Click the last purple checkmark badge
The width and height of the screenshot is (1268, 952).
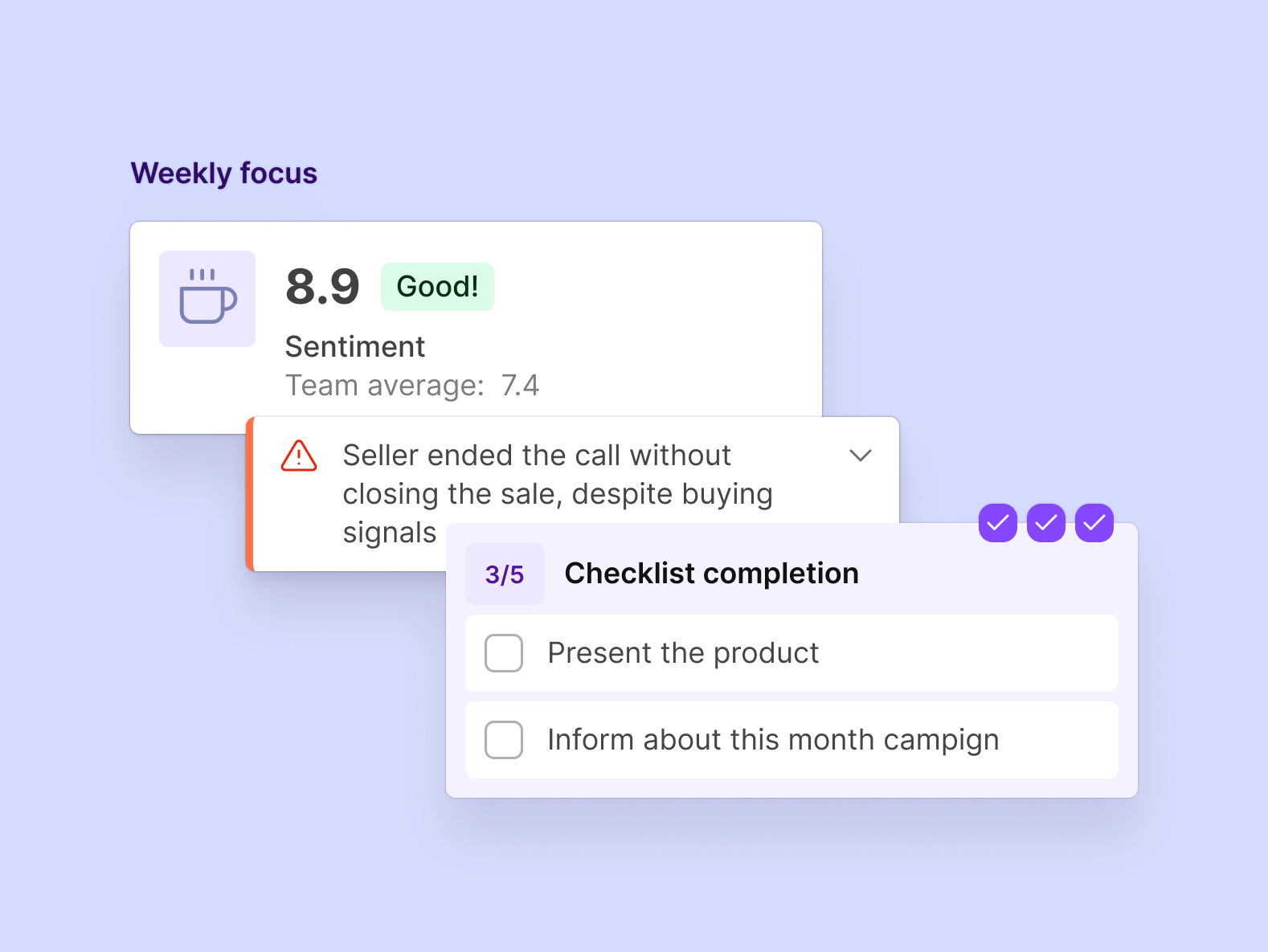pos(1094,523)
